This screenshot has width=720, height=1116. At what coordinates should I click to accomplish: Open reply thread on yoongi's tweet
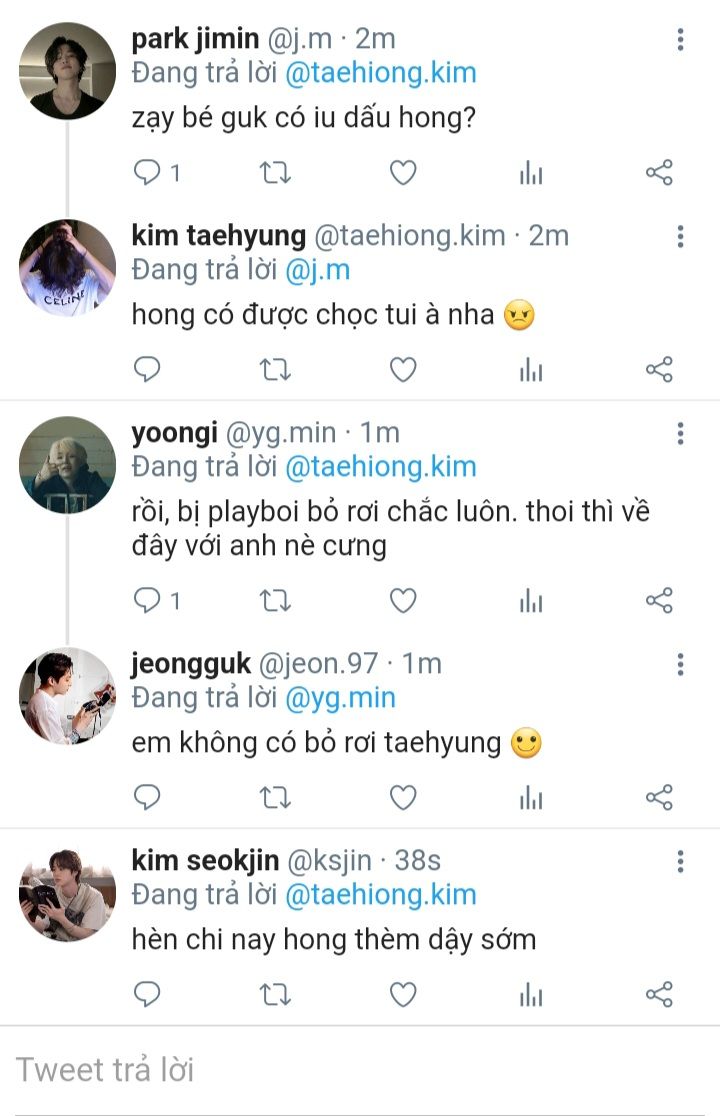pyautogui.click(x=148, y=600)
